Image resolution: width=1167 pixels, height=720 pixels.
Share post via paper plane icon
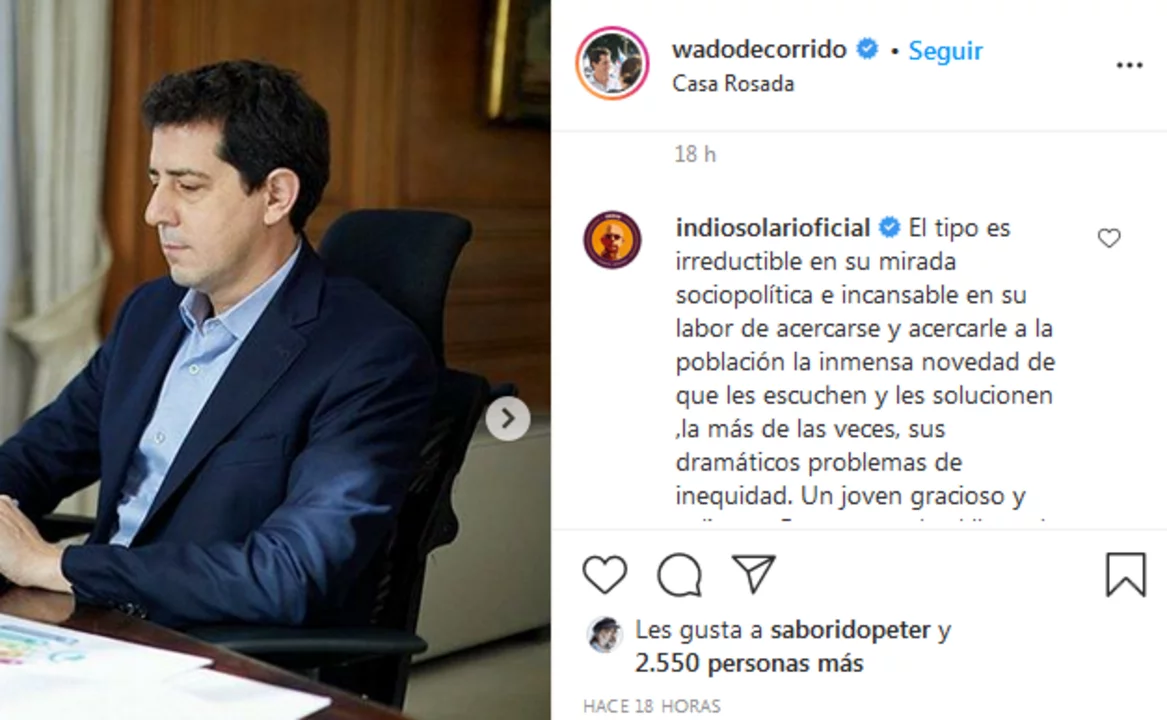pos(754,573)
